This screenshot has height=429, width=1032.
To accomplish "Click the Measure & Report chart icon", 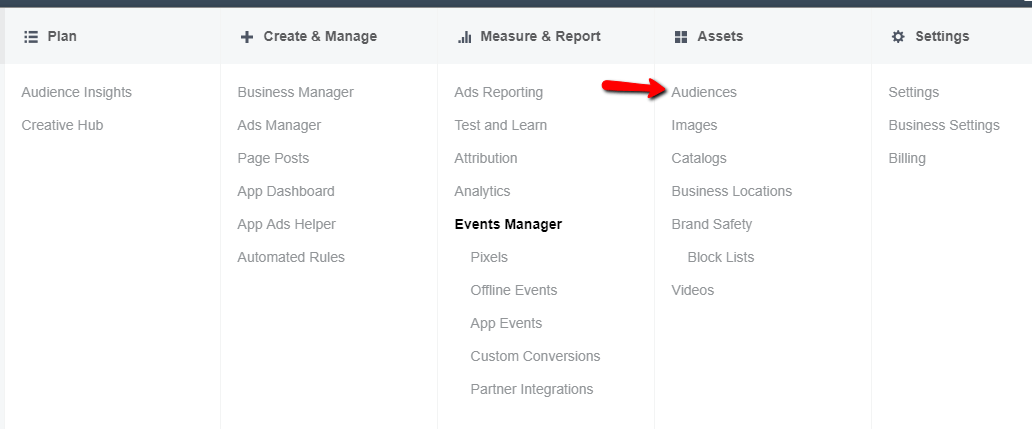I will tap(464, 37).
